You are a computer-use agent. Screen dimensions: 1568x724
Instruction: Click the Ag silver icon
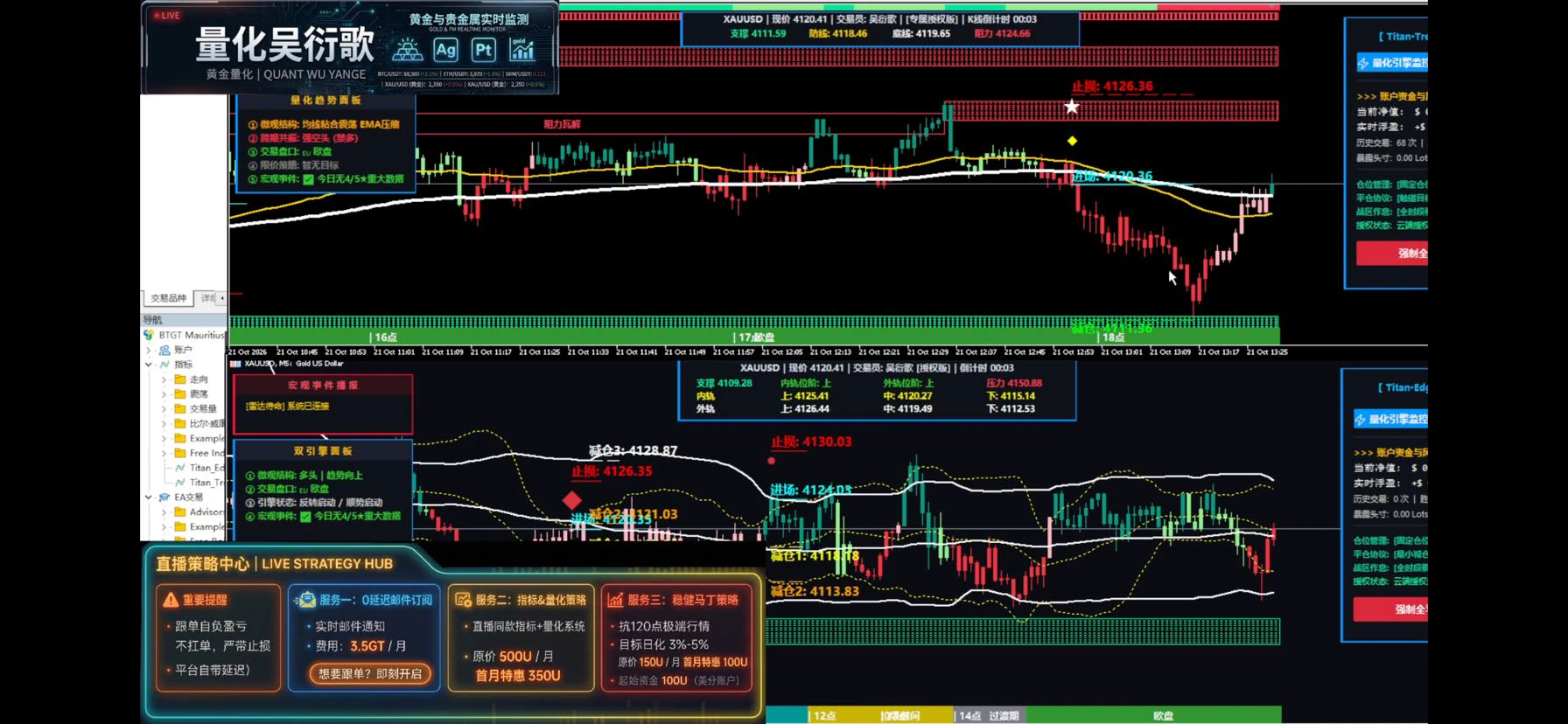click(x=445, y=50)
